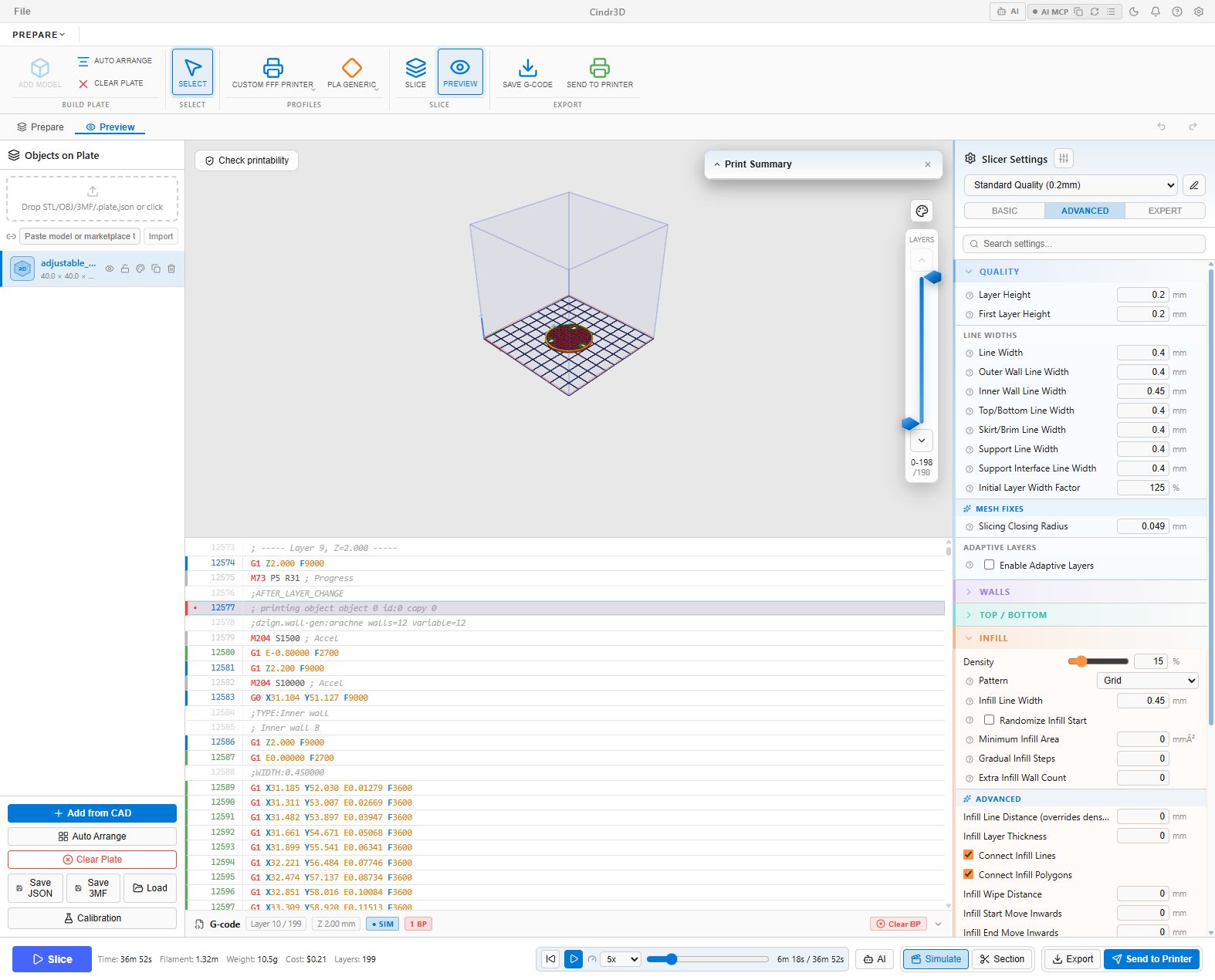
Task: Click Save G-code download icon
Action: (527, 73)
